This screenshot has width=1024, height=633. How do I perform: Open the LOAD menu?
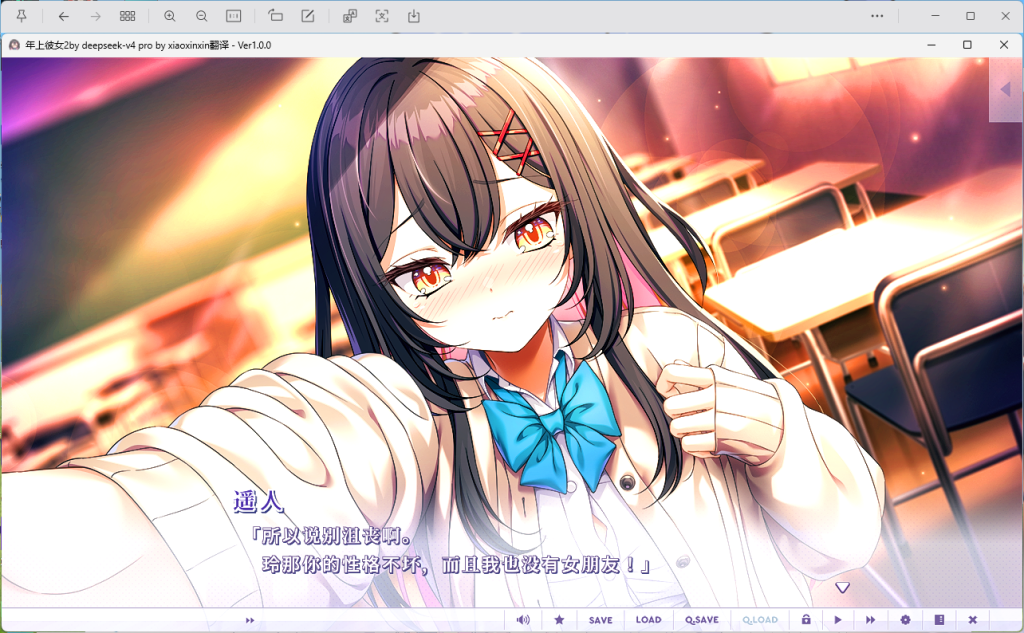click(x=648, y=620)
